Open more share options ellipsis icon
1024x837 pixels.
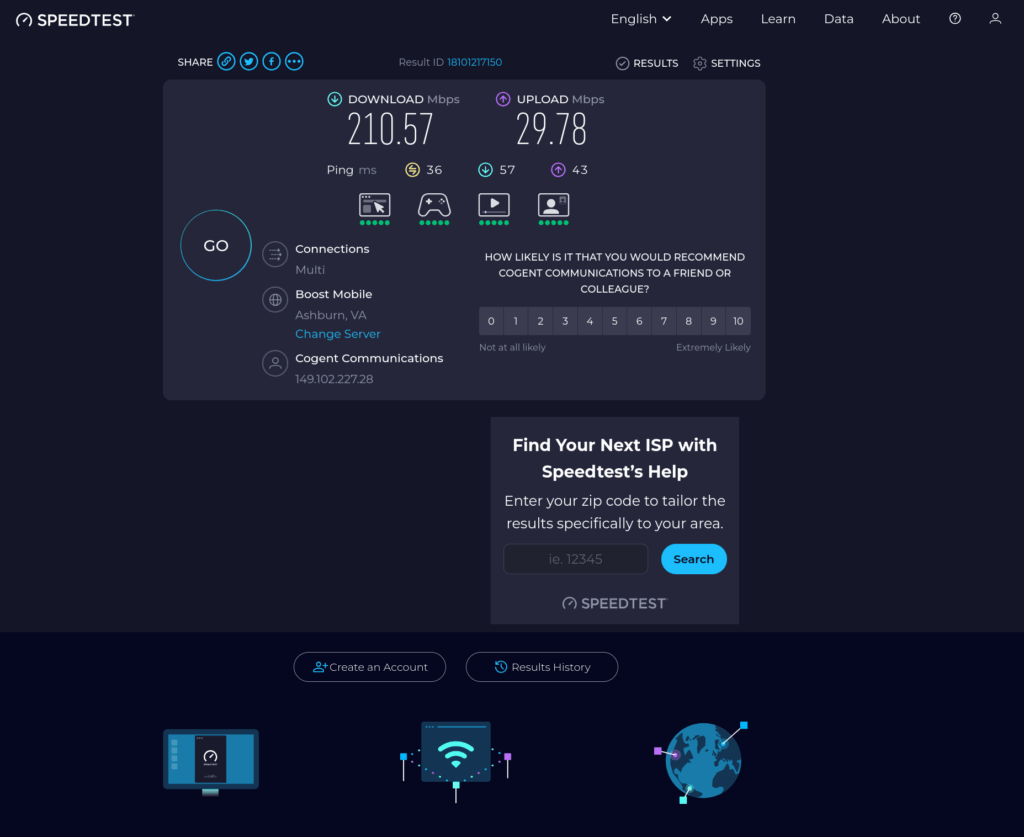click(x=295, y=61)
